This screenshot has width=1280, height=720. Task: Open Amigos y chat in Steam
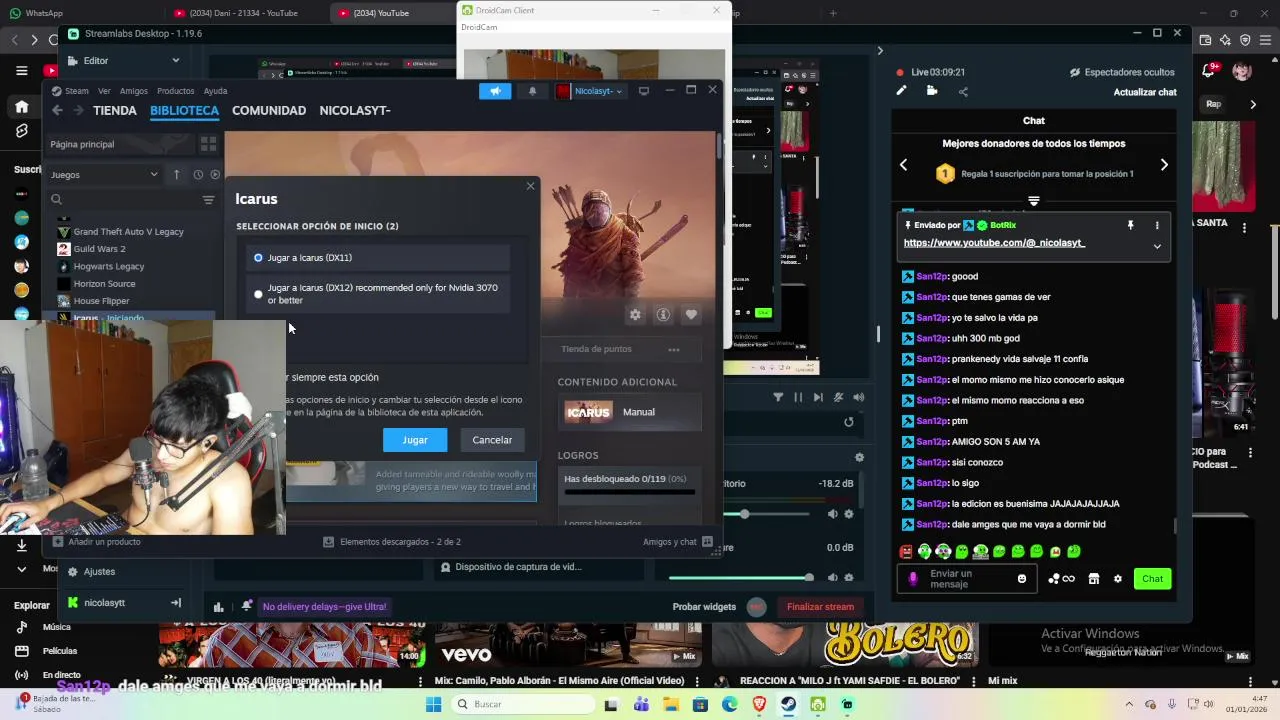[x=677, y=542]
